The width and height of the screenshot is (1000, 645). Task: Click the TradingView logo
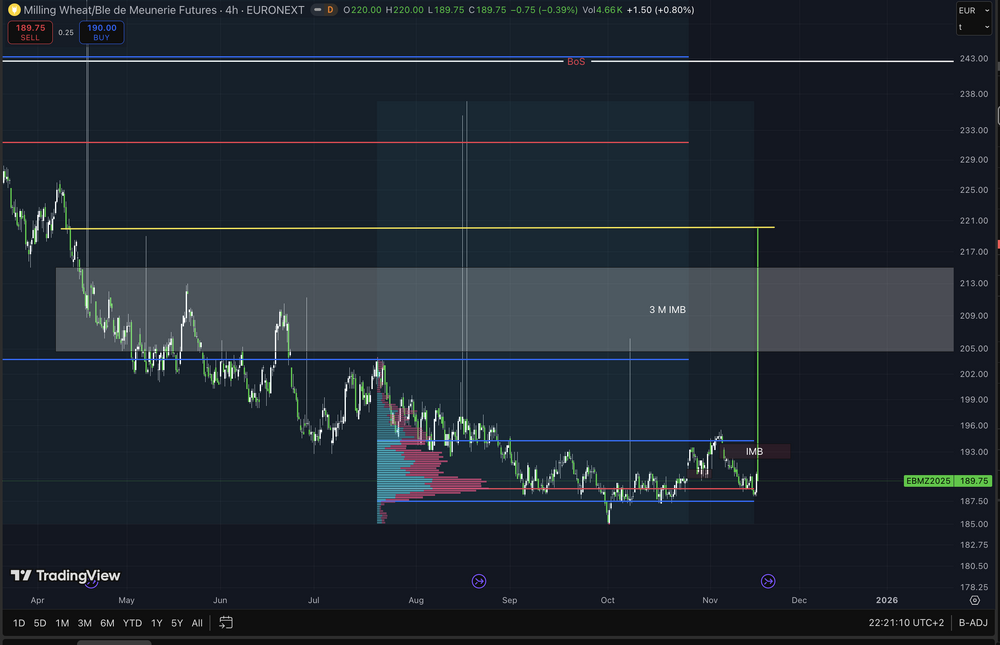pos(65,575)
